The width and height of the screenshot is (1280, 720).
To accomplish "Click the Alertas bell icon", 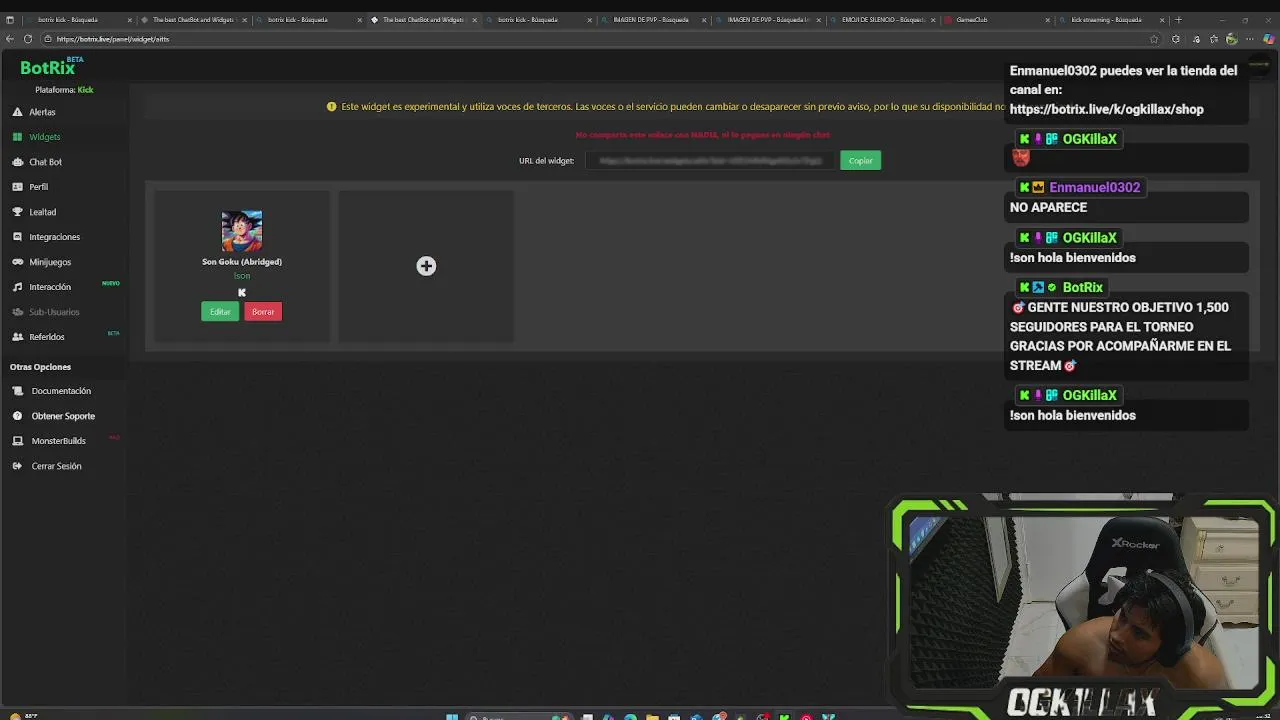I will click(x=18, y=112).
